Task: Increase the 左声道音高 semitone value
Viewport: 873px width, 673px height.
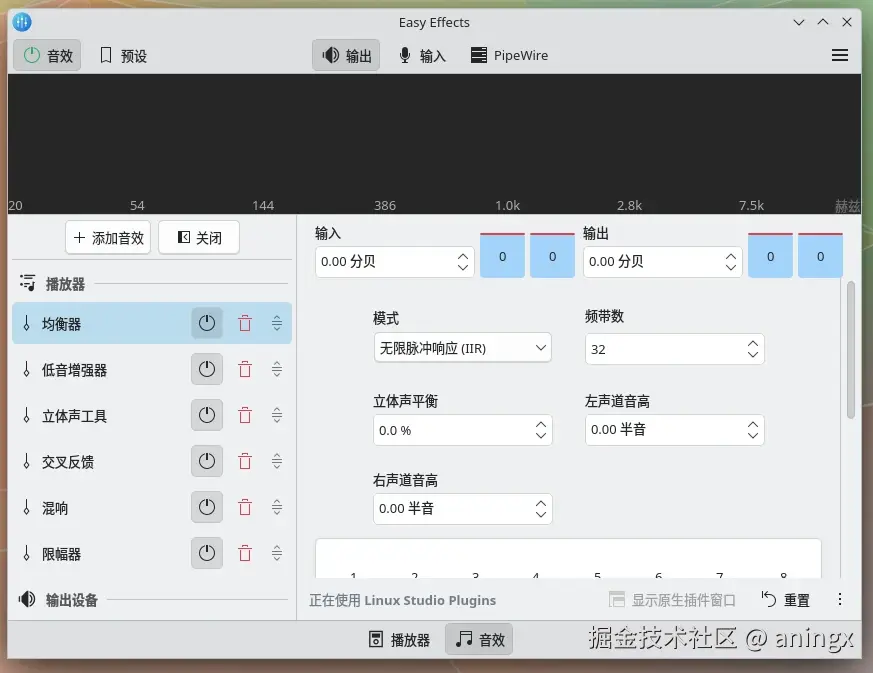Action: pos(753,425)
